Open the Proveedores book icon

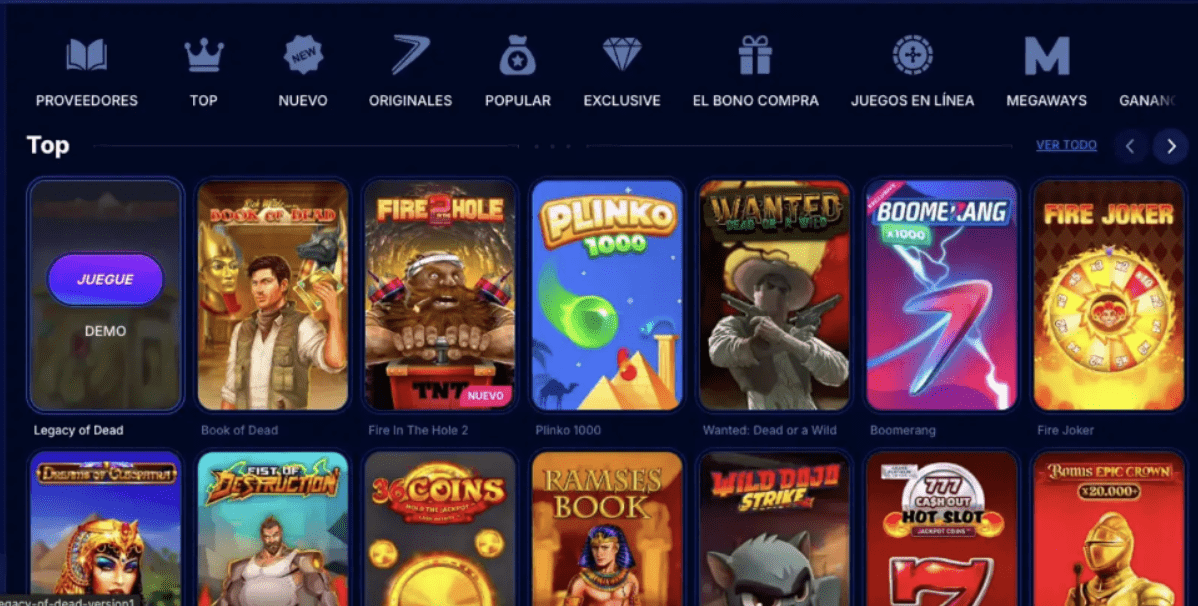(86, 55)
